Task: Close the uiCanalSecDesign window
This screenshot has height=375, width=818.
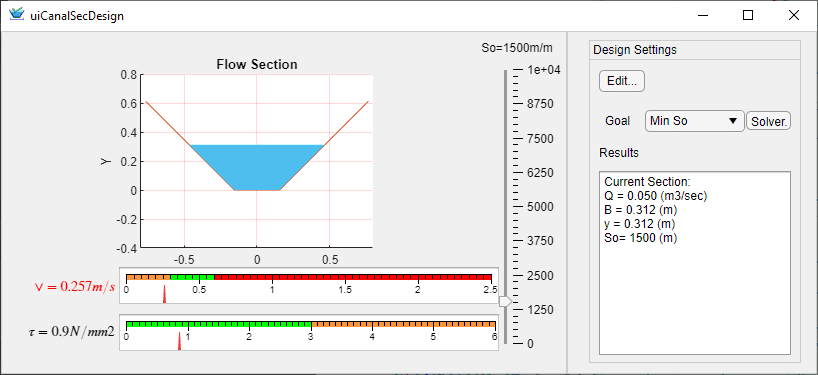Action: point(793,15)
